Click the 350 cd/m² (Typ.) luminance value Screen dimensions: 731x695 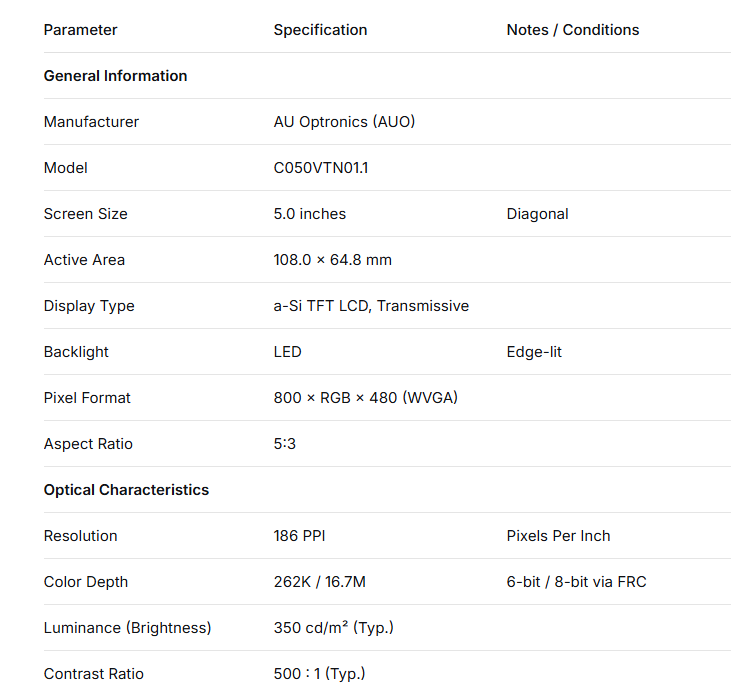click(333, 628)
